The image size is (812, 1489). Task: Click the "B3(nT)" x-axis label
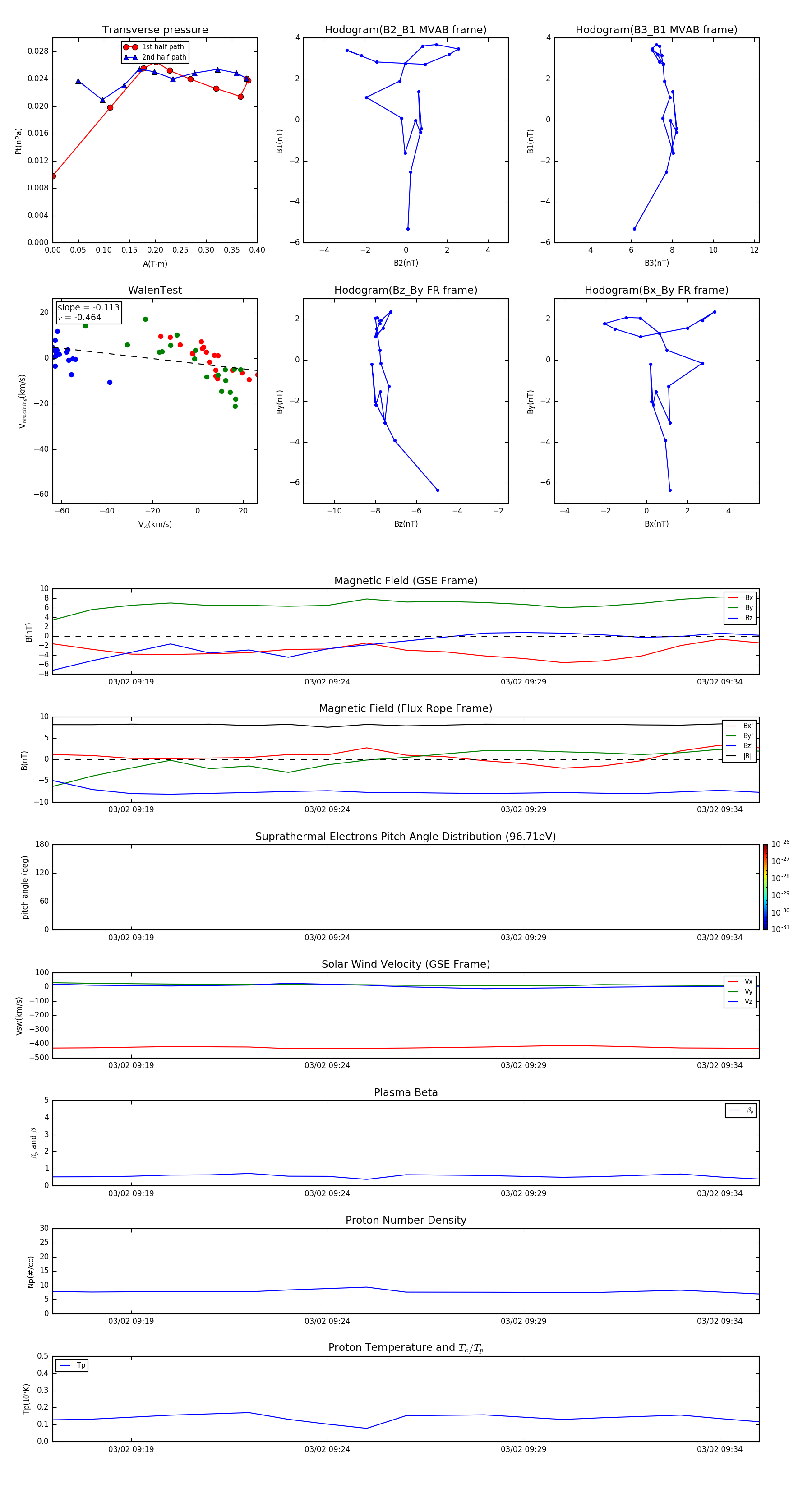click(x=656, y=264)
